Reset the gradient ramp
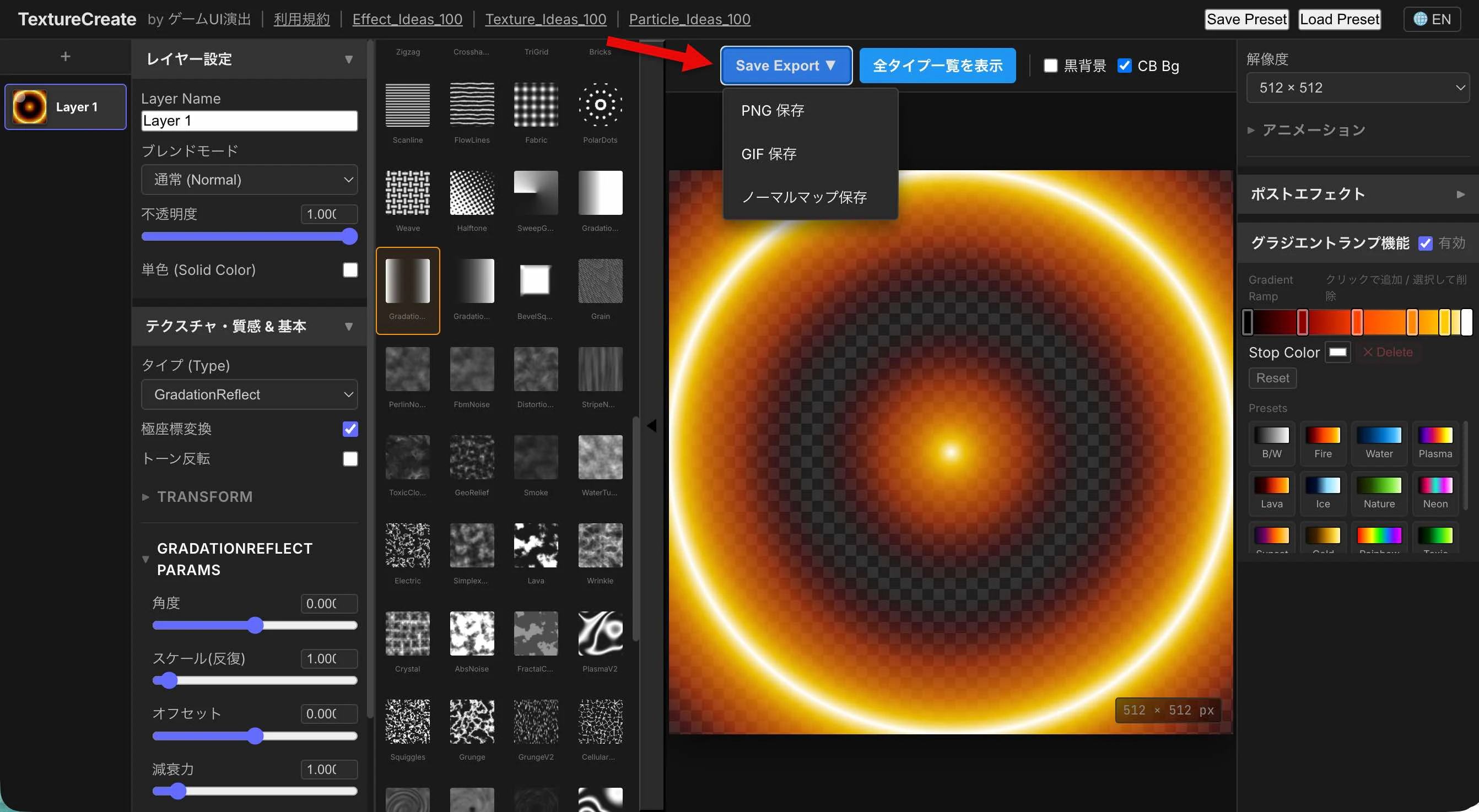Image resolution: width=1479 pixels, height=812 pixels. pos(1272,378)
